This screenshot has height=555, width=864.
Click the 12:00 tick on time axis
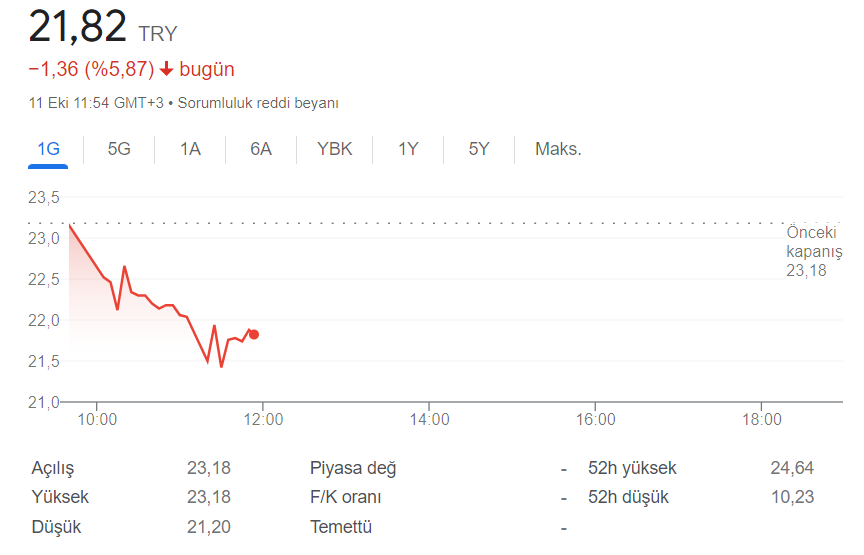(263, 419)
